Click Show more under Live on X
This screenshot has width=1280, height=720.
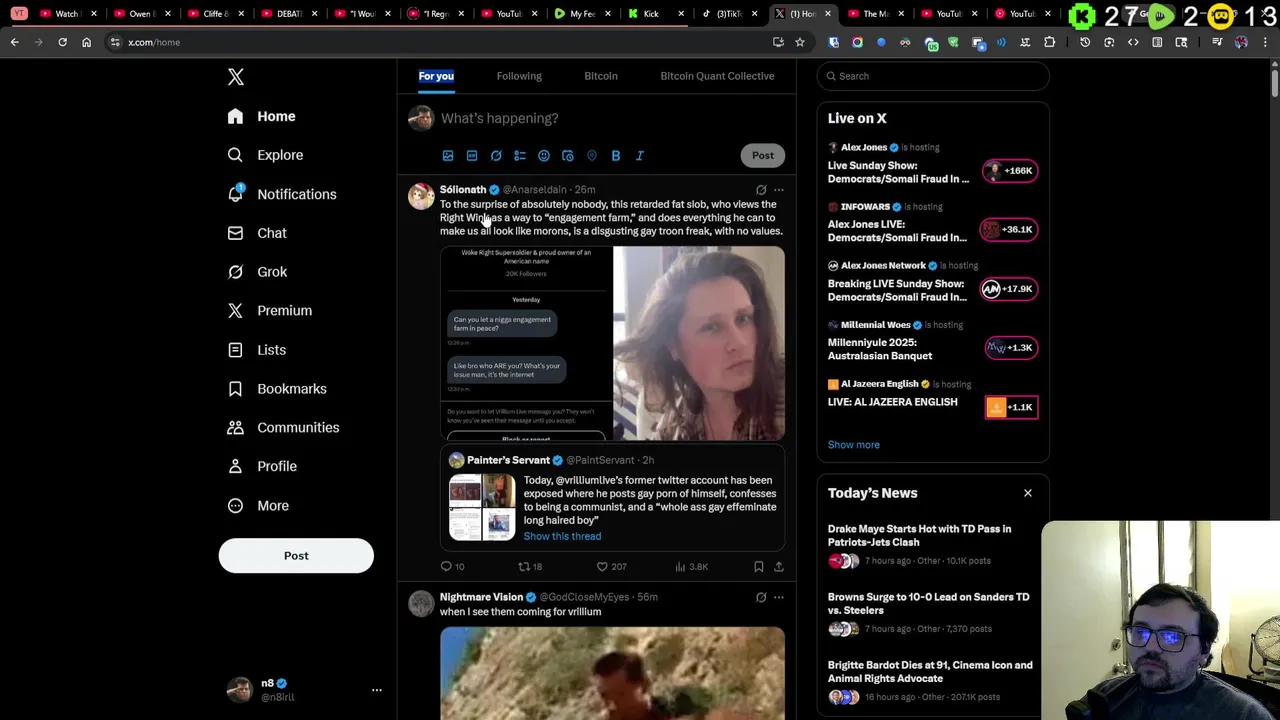854,445
